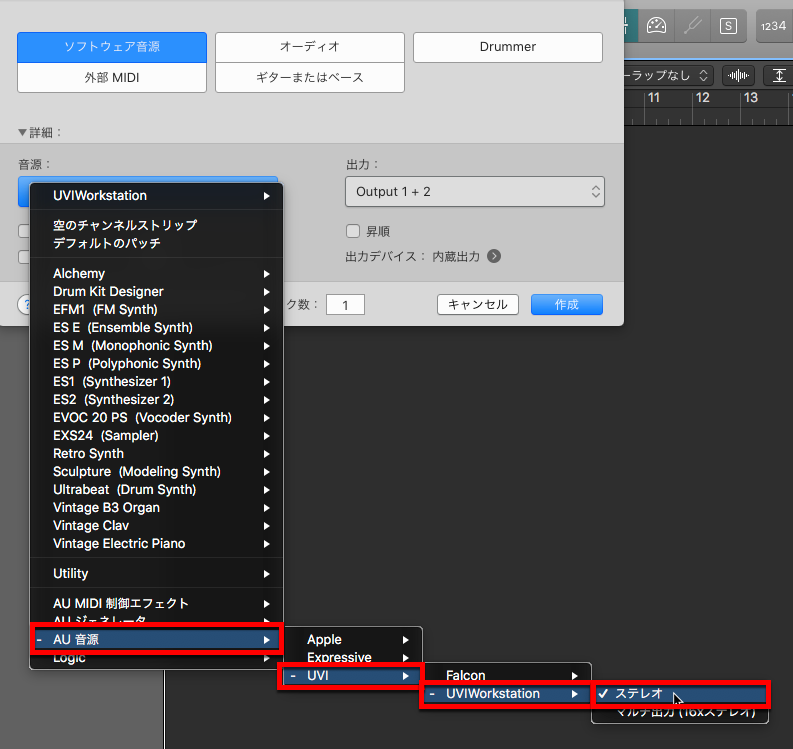The width and height of the screenshot is (793, 749).
Task: Choose デフォルトのパッチ from menu
Action: (157, 243)
